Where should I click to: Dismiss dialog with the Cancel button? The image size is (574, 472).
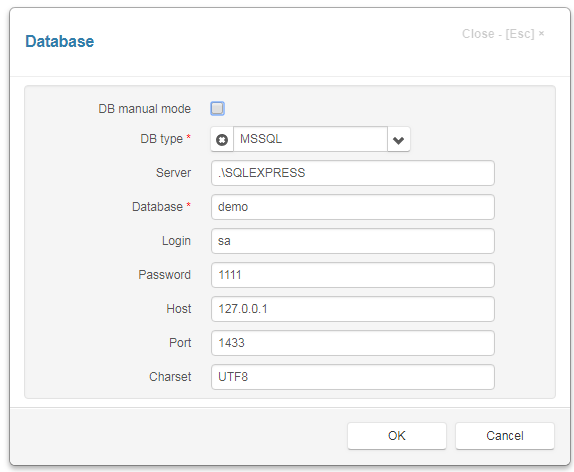point(505,436)
